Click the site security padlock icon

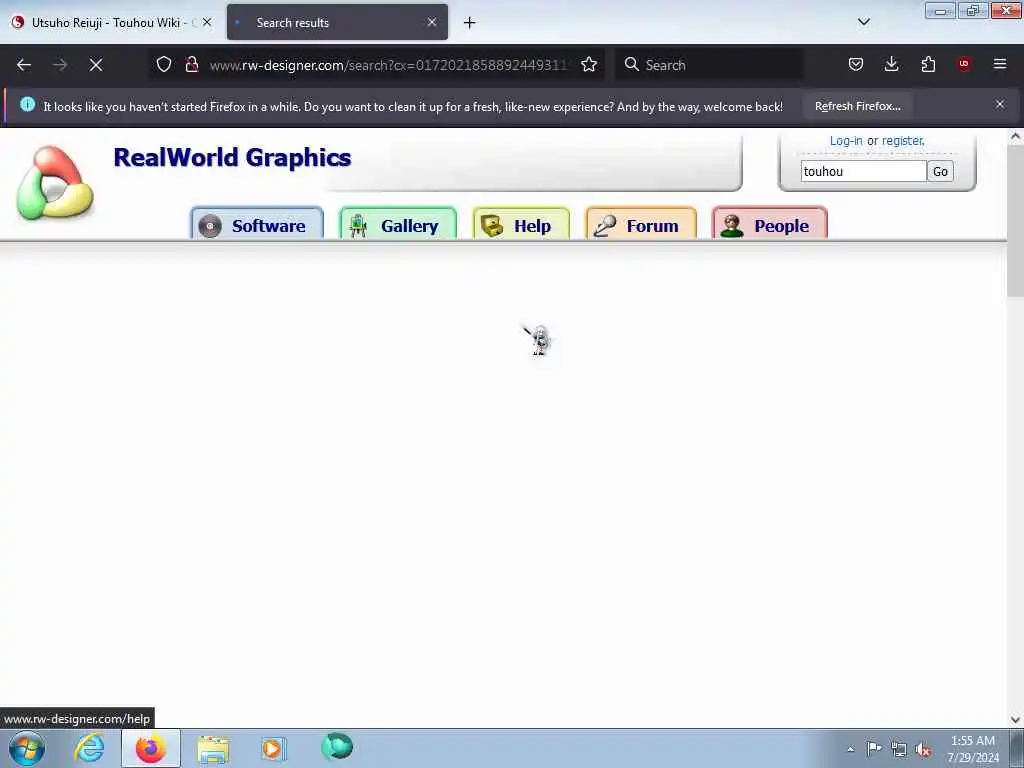click(191, 64)
